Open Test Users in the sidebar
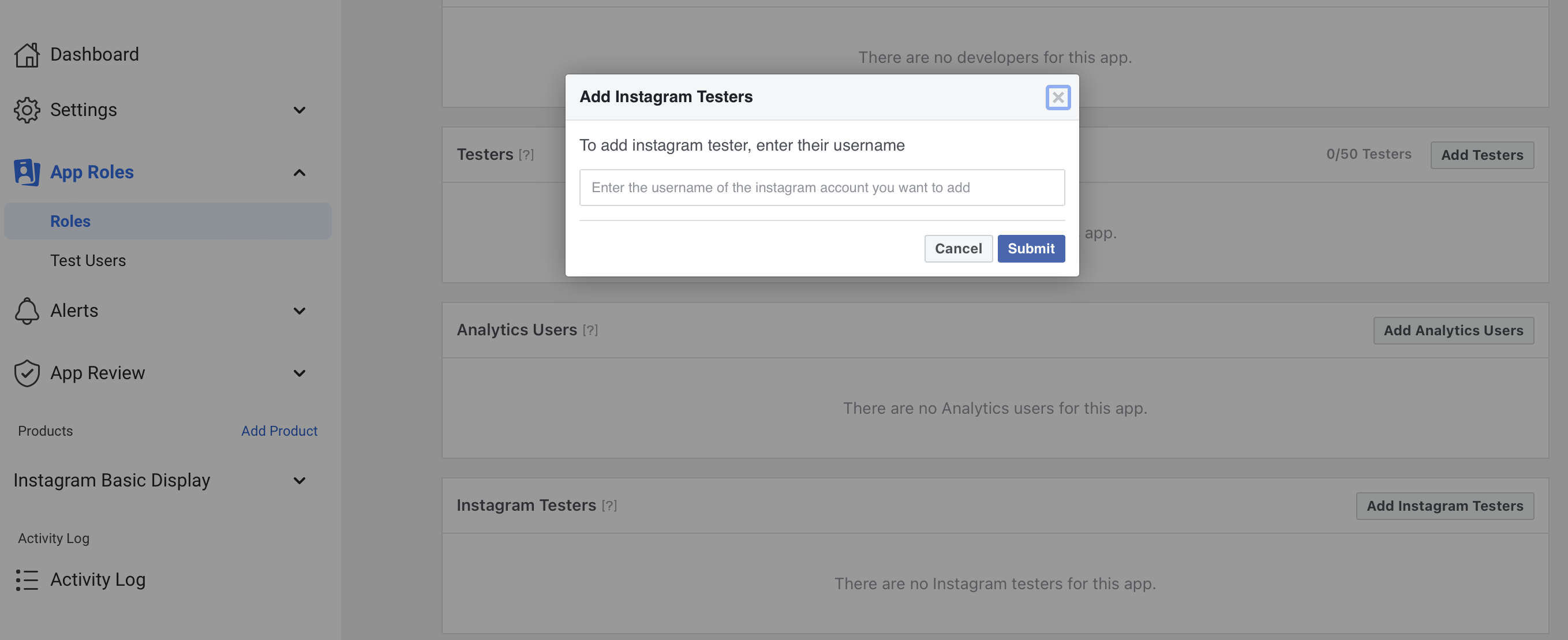The height and width of the screenshot is (640, 1568). 88,261
